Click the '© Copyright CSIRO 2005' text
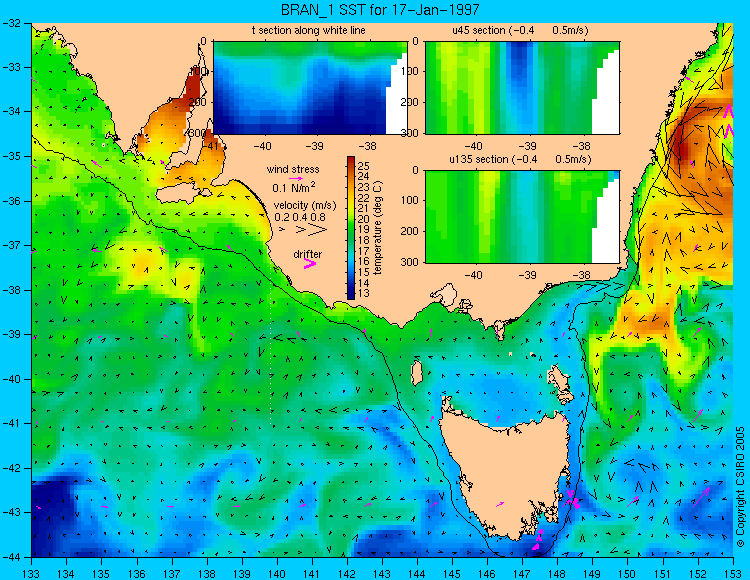 pyautogui.click(x=740, y=487)
